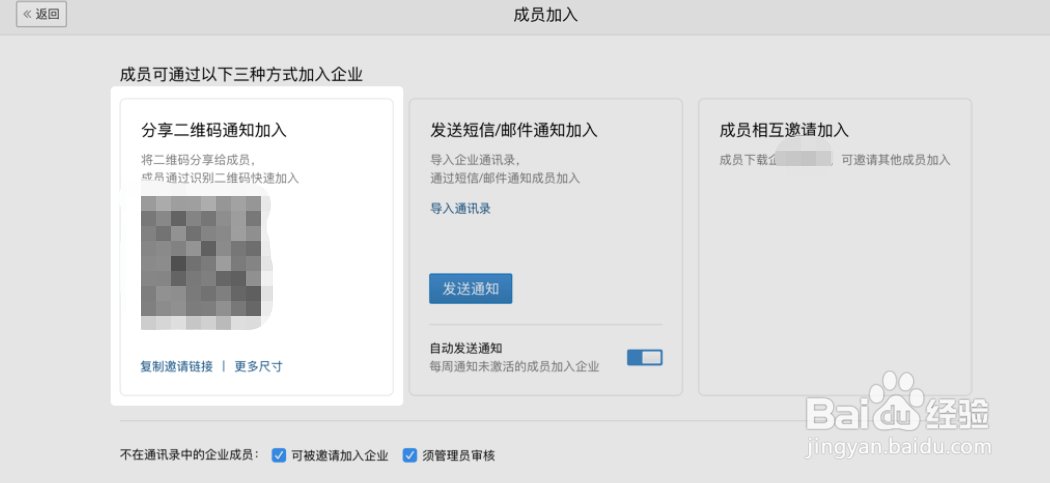Click the 导入通讯录 link
Image resolution: width=1050 pixels, height=483 pixels.
coord(460,208)
